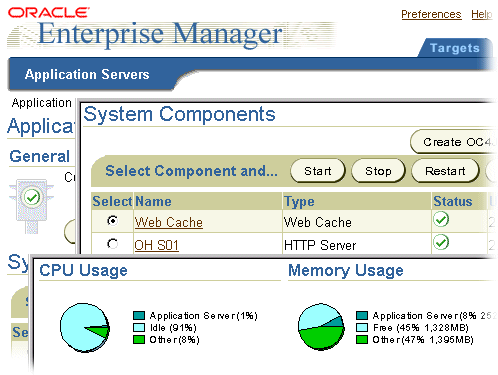The width and height of the screenshot is (498, 375).
Task: Select the OH S01 radio button
Action: [x=113, y=244]
